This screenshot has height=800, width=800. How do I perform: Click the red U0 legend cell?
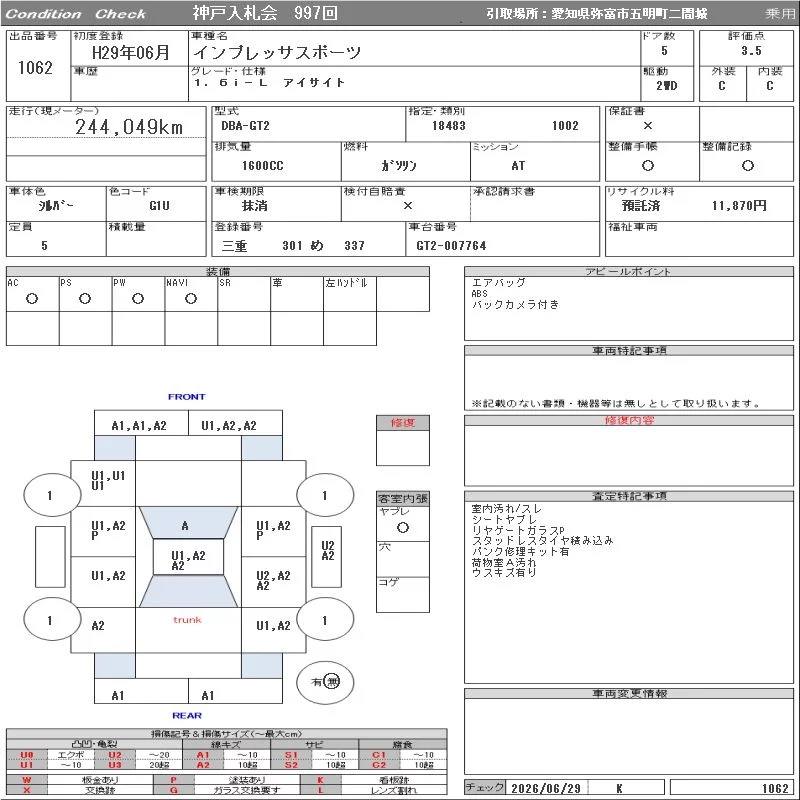(27, 755)
